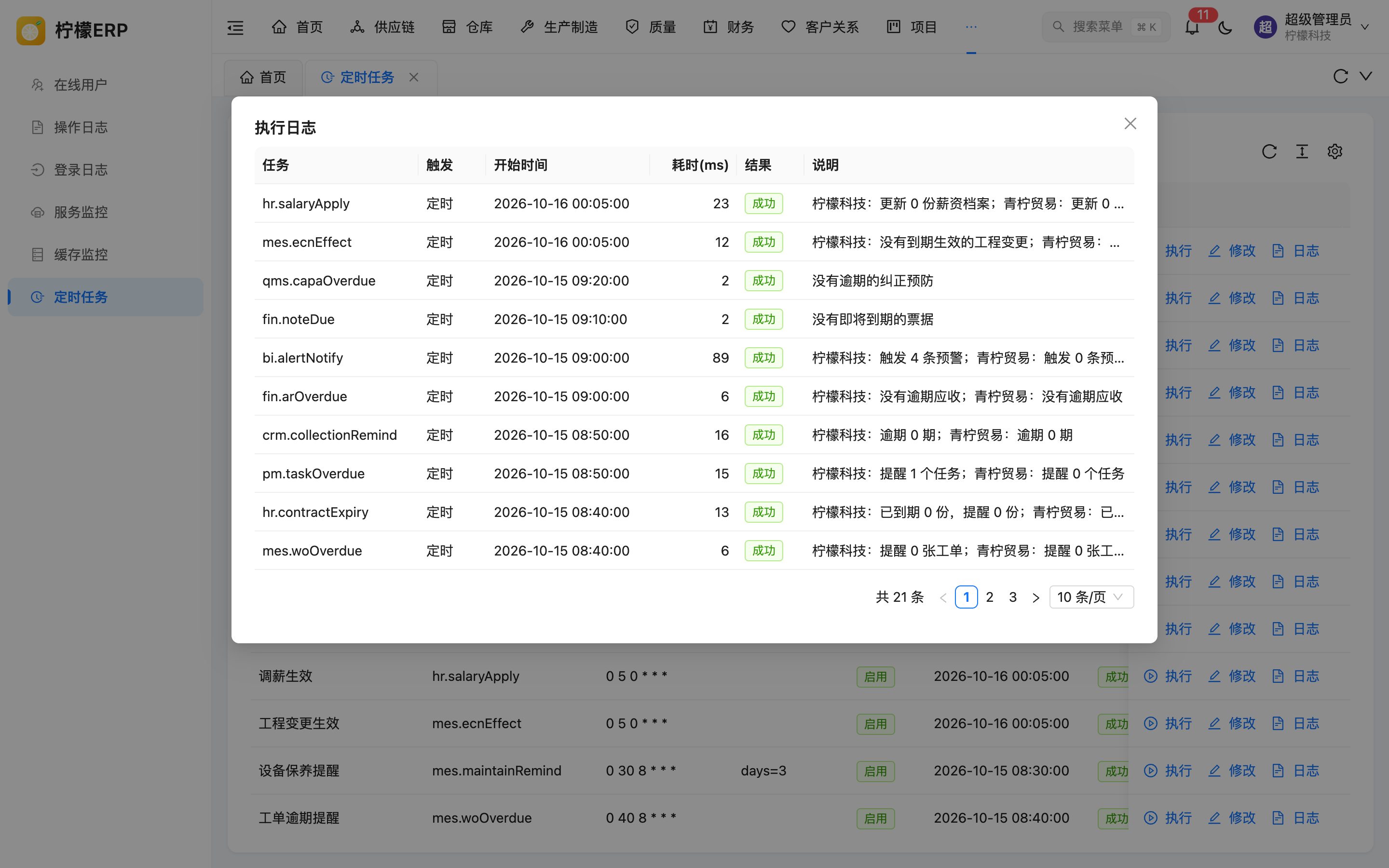Open 缓存监控 in the sidebar
The image size is (1389, 868).
(106, 255)
